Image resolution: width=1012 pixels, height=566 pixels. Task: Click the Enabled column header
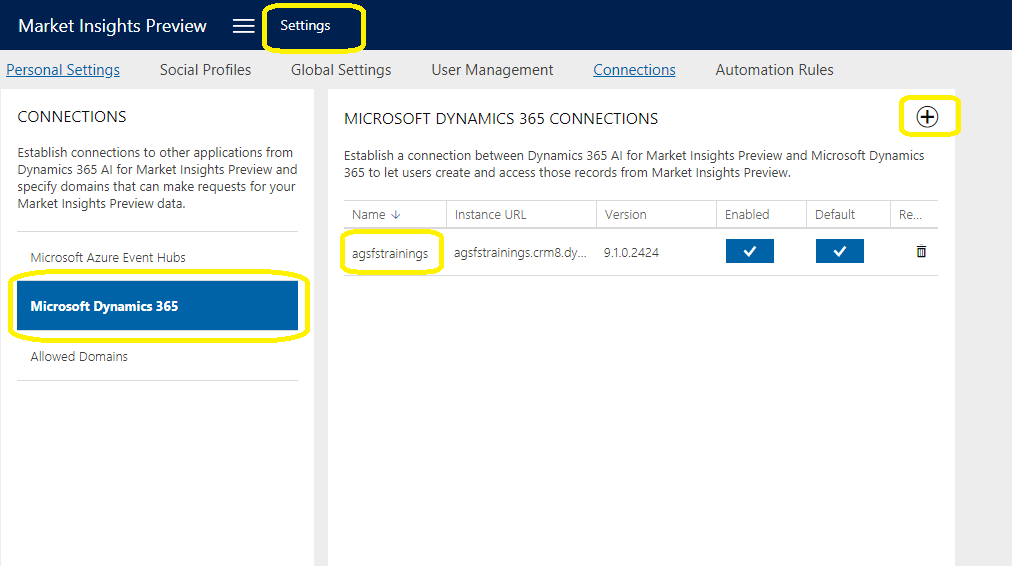click(747, 214)
